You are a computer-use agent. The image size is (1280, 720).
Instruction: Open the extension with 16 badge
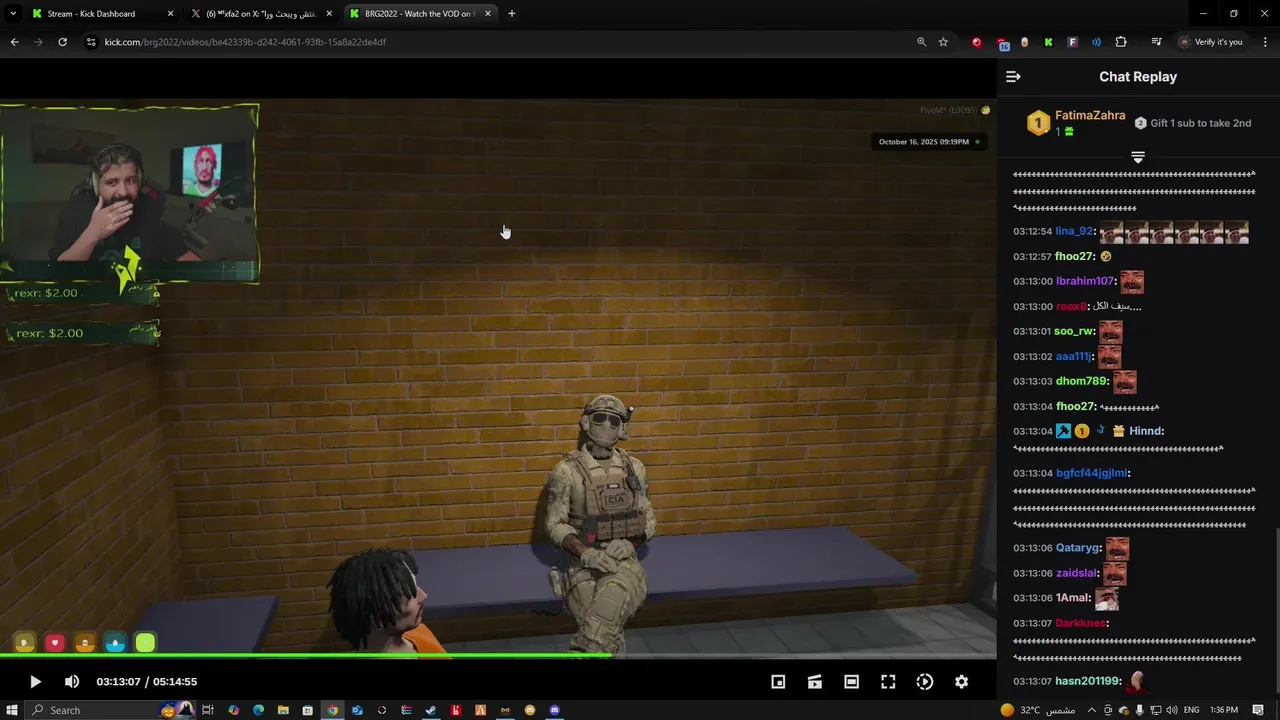(1002, 43)
